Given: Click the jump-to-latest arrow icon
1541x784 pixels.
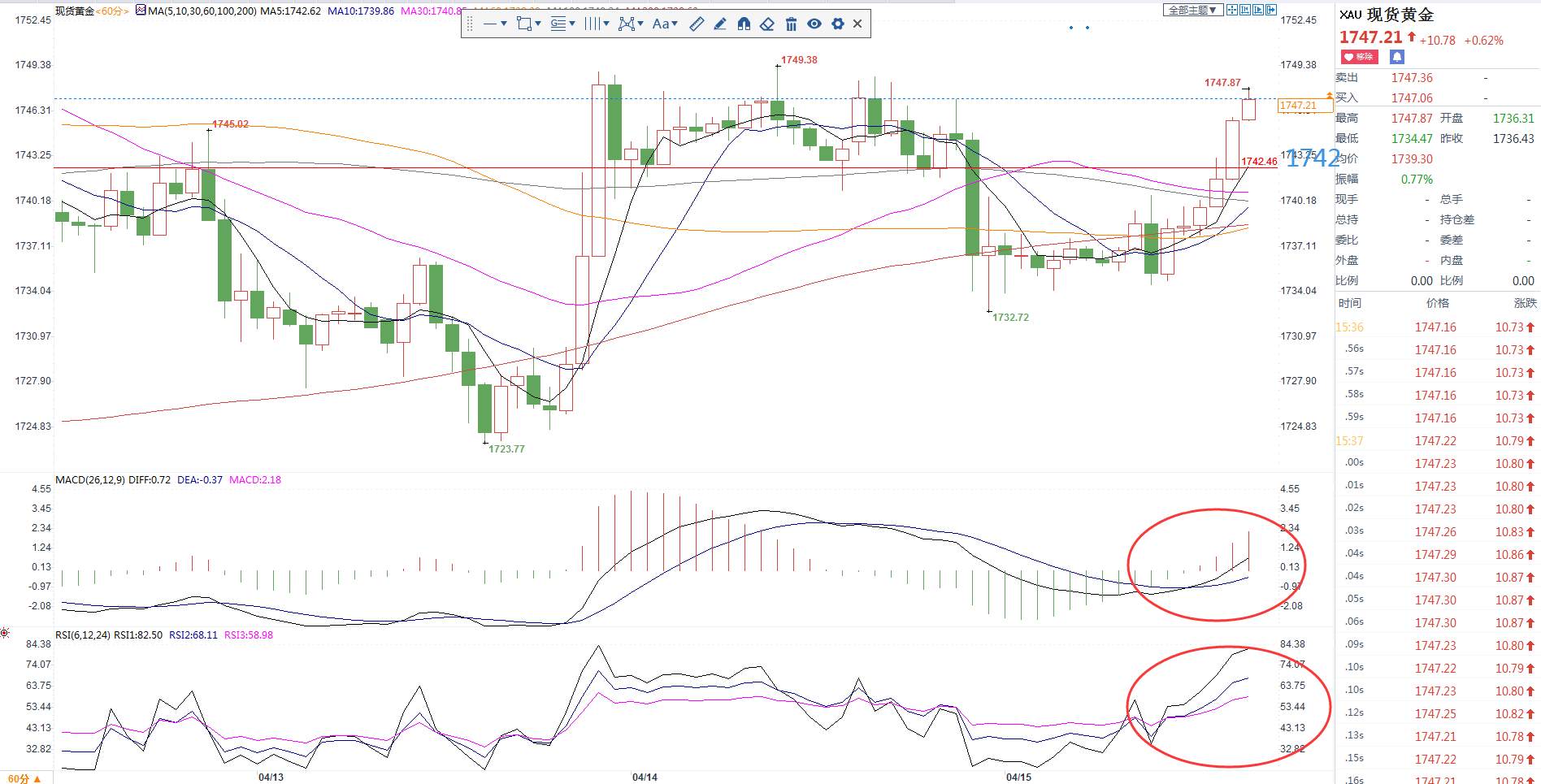Looking at the screenshot, I should click(1271, 10).
